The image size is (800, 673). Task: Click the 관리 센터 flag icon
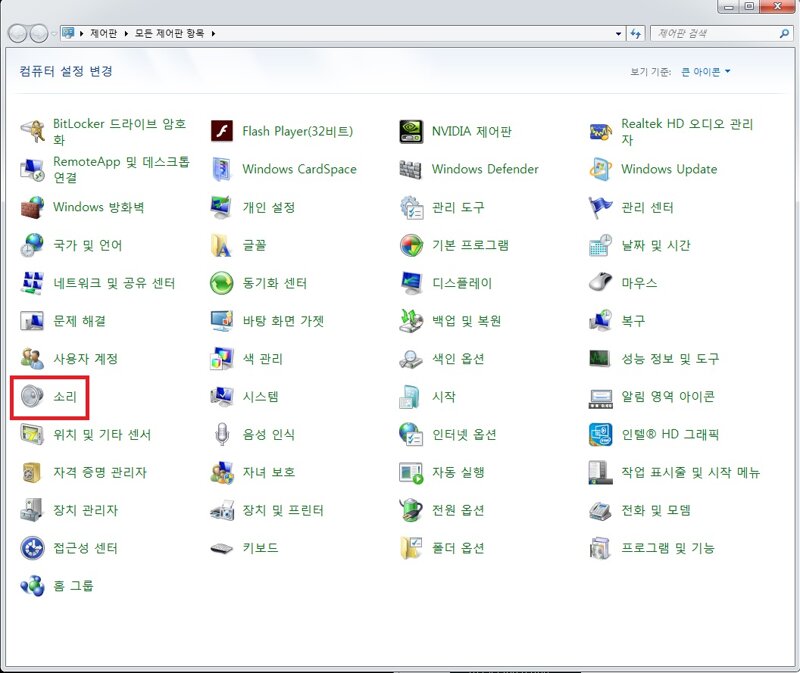(x=601, y=207)
